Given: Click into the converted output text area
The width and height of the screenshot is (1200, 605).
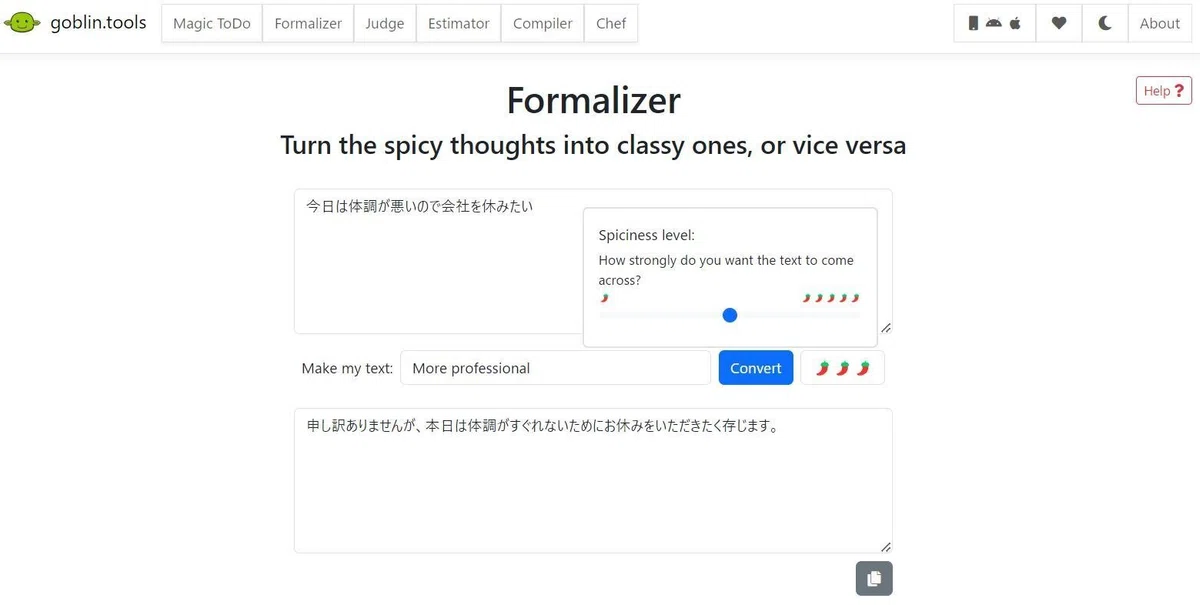Looking at the screenshot, I should point(593,480).
